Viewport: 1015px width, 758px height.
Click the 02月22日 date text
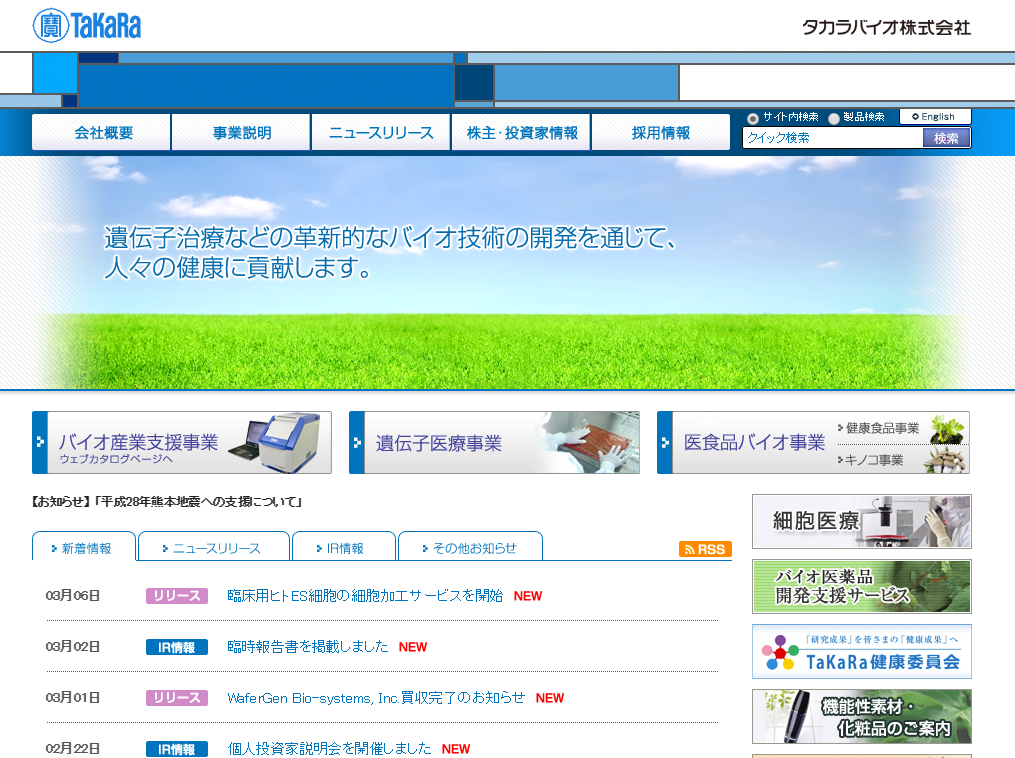click(x=72, y=749)
